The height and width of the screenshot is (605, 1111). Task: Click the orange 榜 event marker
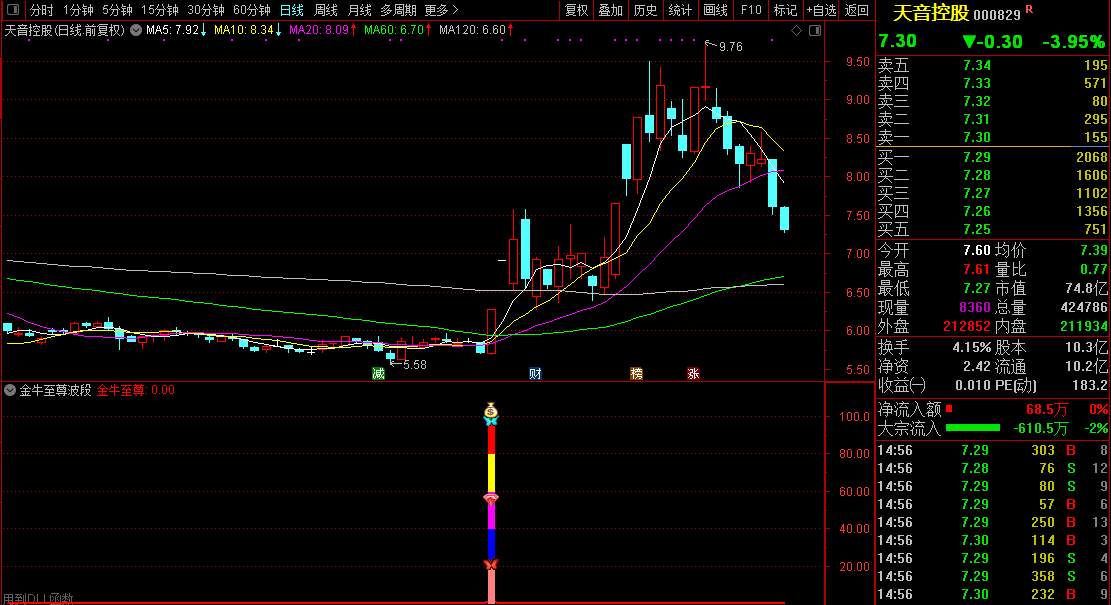pyautogui.click(x=636, y=374)
